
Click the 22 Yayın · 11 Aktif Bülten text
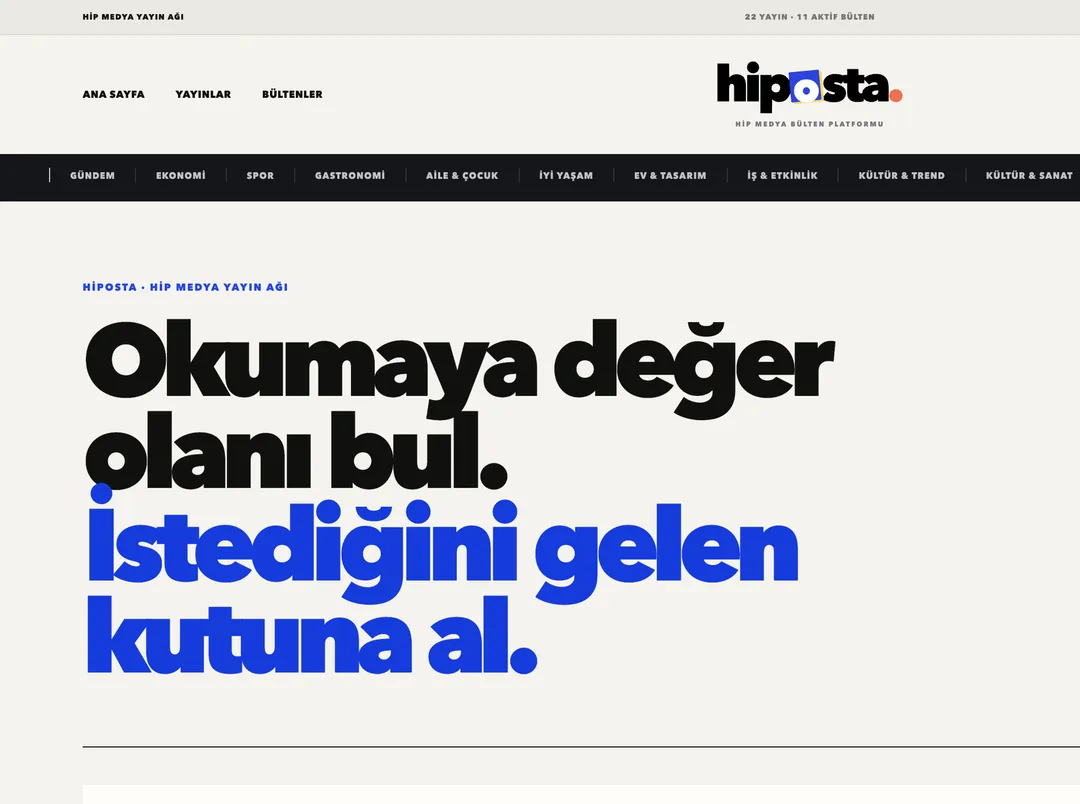pos(809,17)
